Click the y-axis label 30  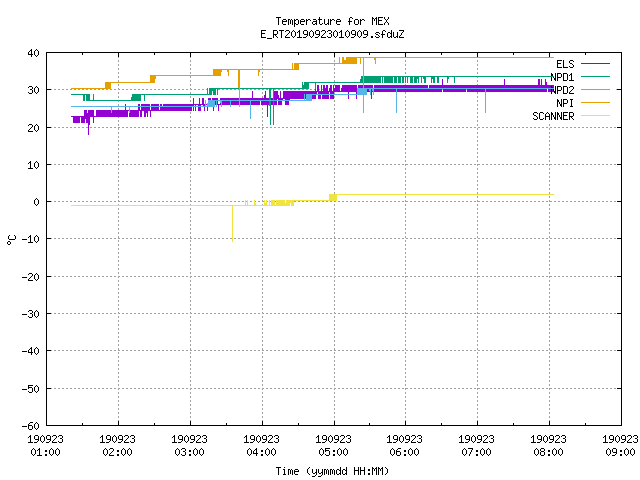tap(33, 90)
